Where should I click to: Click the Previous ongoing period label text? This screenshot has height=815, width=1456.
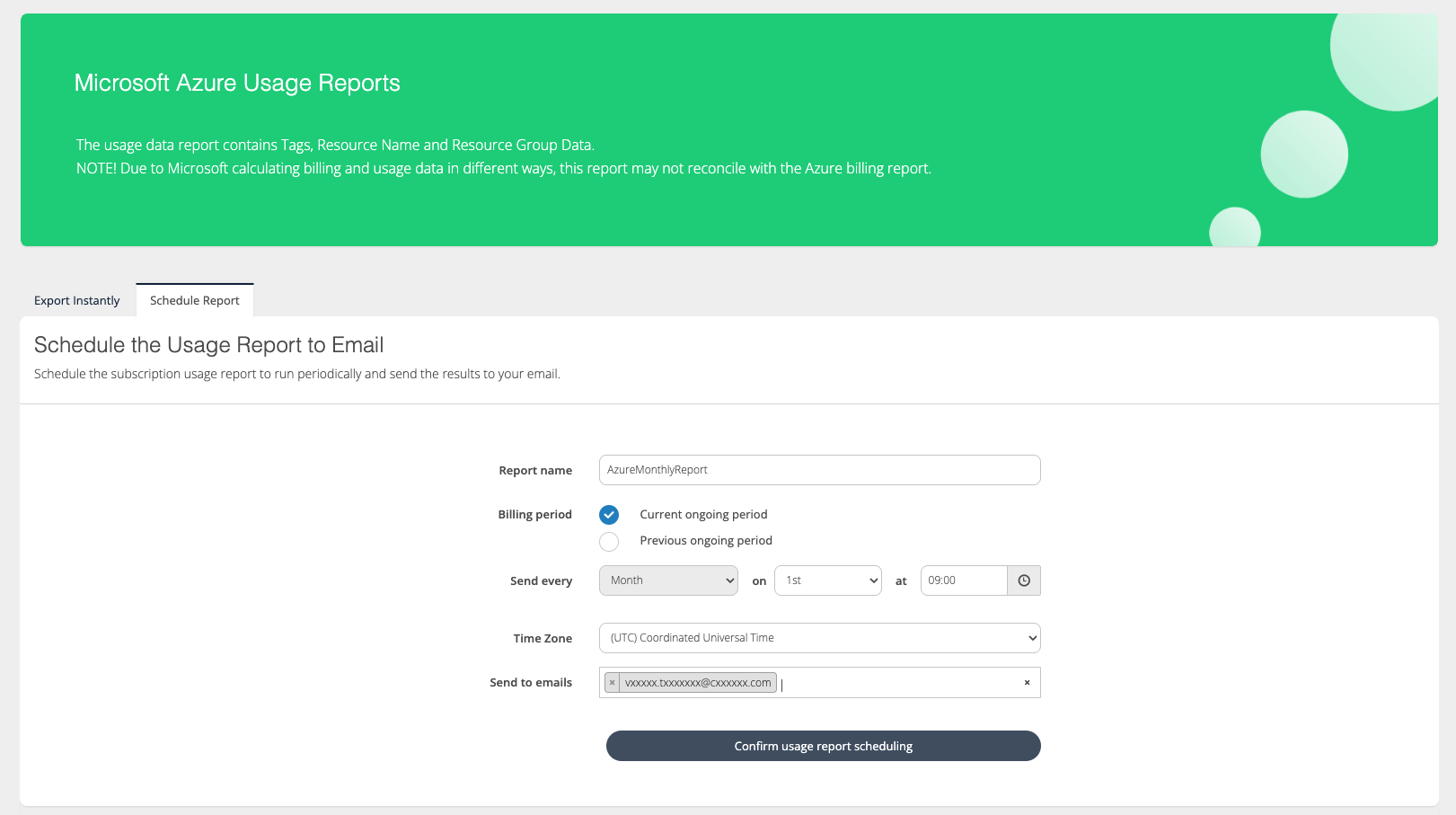coord(706,541)
